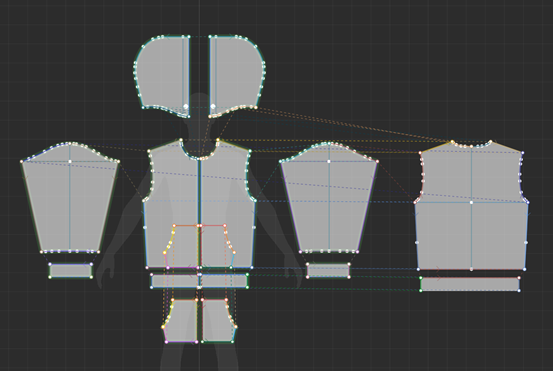Select the lower left pocket piece
The width and height of the screenshot is (553, 371).
point(181,321)
